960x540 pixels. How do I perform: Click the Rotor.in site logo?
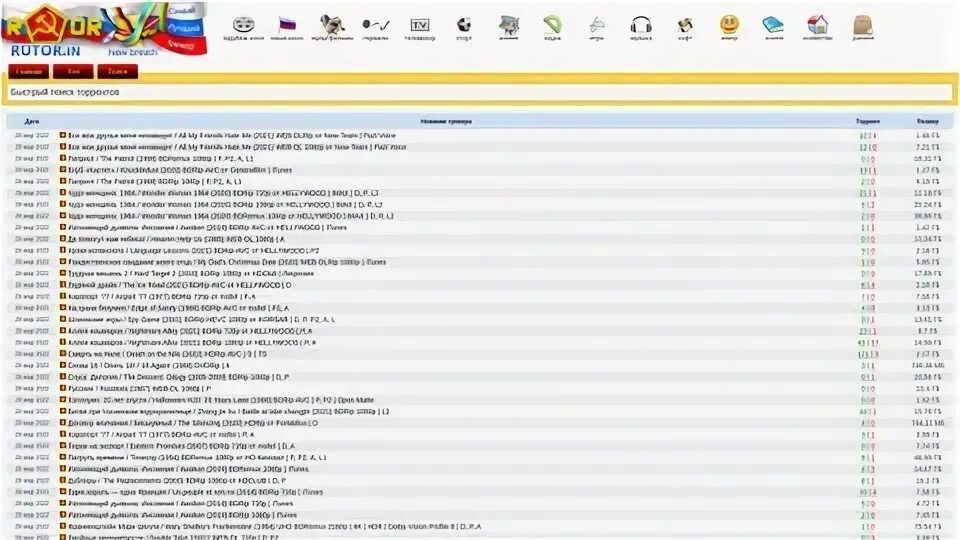coord(104,31)
